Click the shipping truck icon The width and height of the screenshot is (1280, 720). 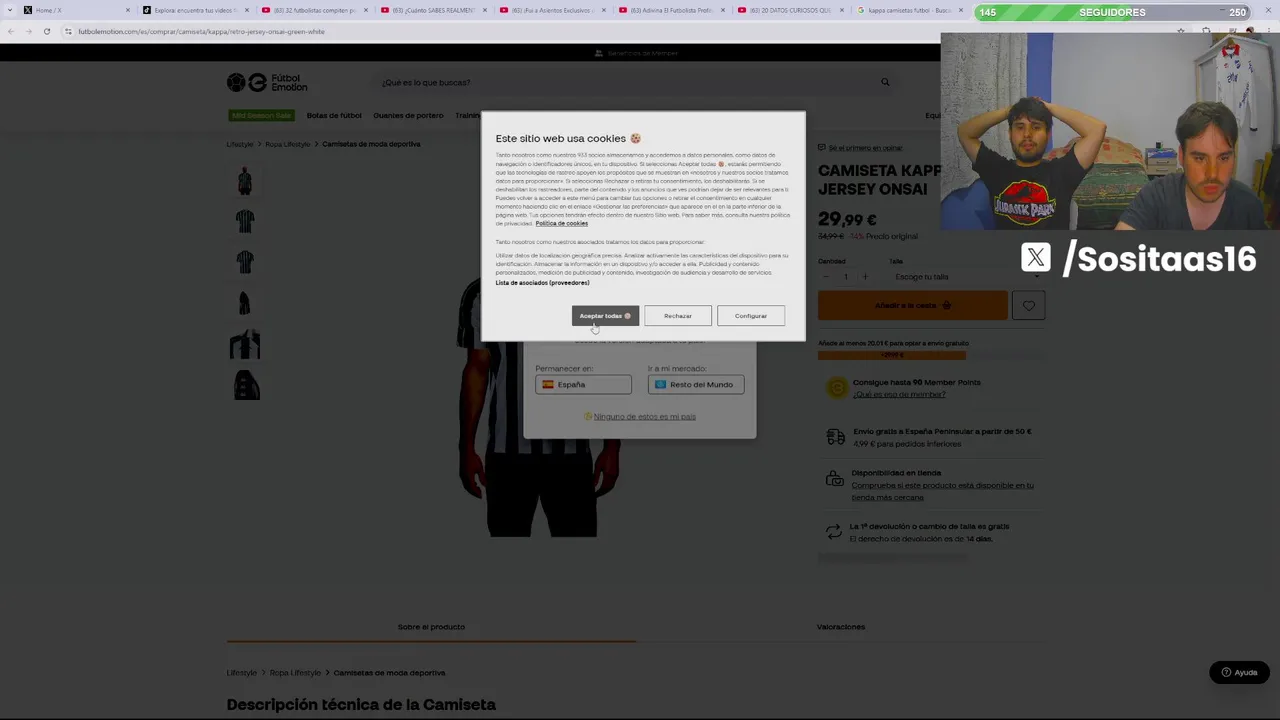click(836, 437)
